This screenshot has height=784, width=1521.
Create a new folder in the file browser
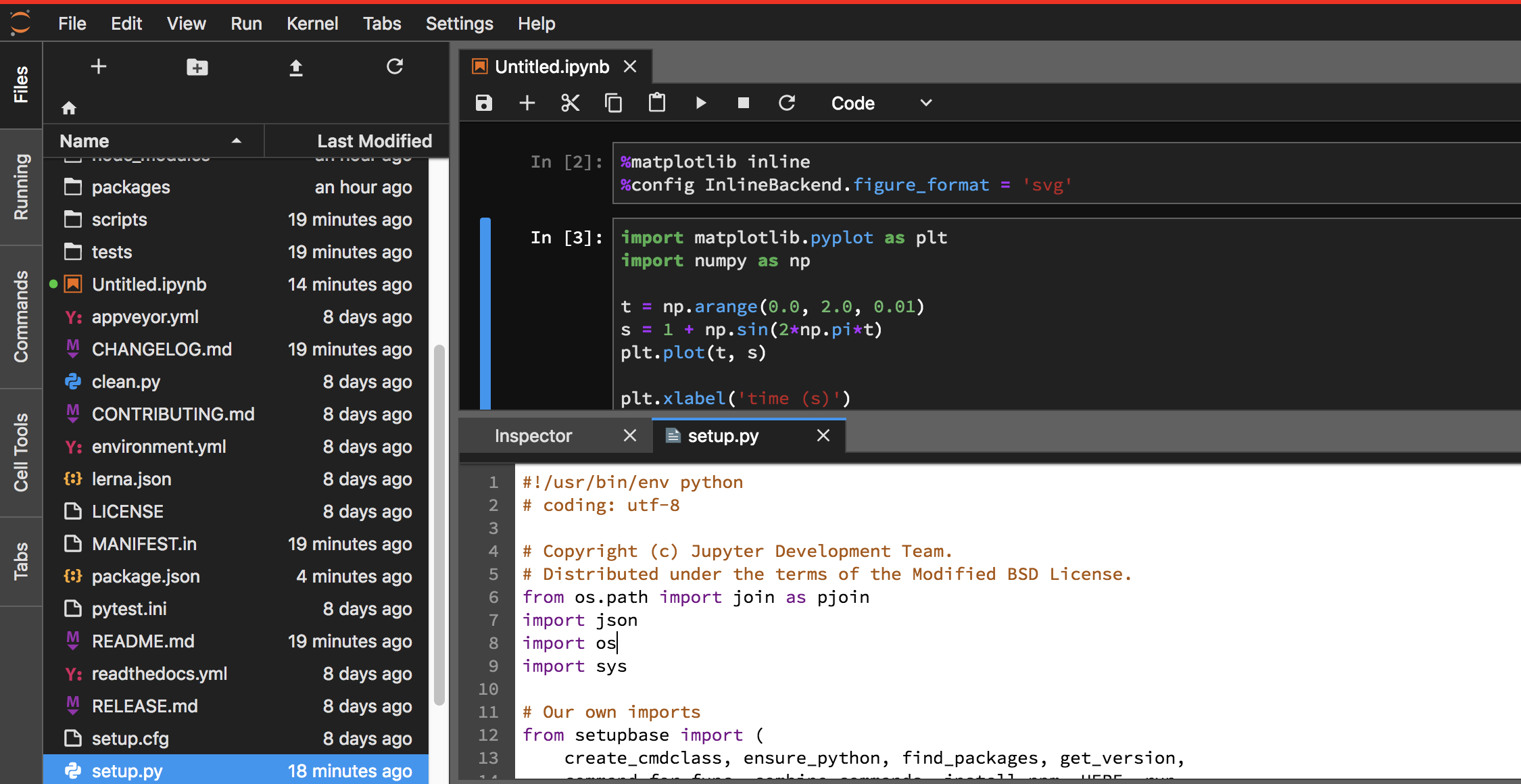(x=197, y=67)
